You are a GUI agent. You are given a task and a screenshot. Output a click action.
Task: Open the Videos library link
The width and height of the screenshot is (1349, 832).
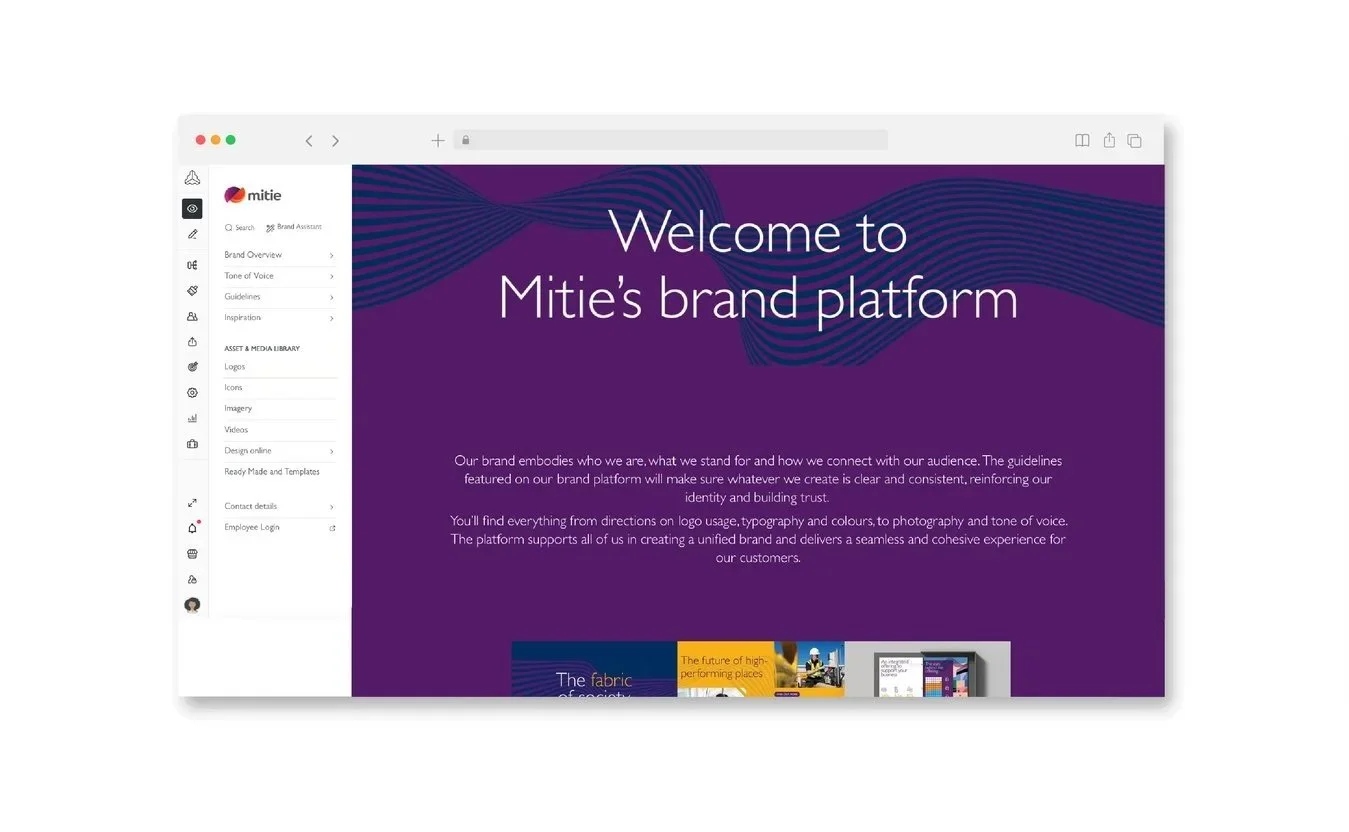236,430
